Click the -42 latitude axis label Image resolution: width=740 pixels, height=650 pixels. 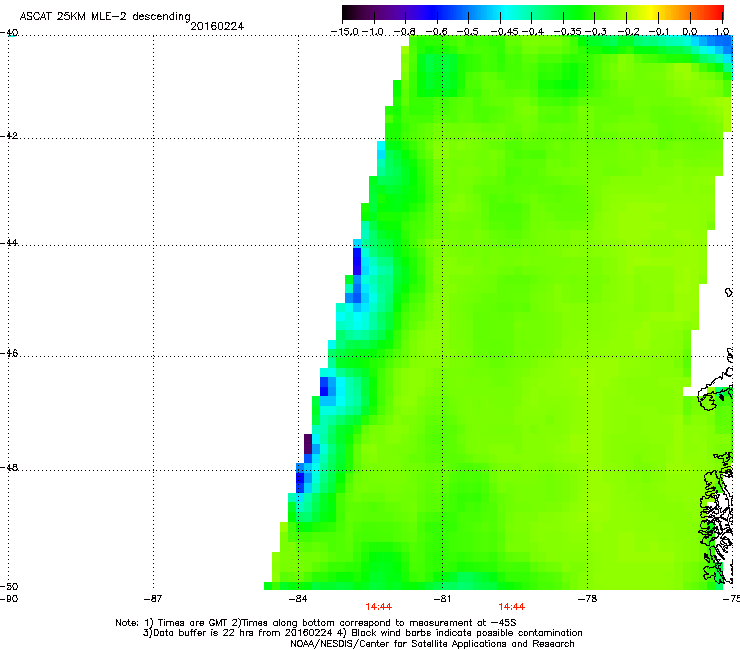(x=9, y=136)
